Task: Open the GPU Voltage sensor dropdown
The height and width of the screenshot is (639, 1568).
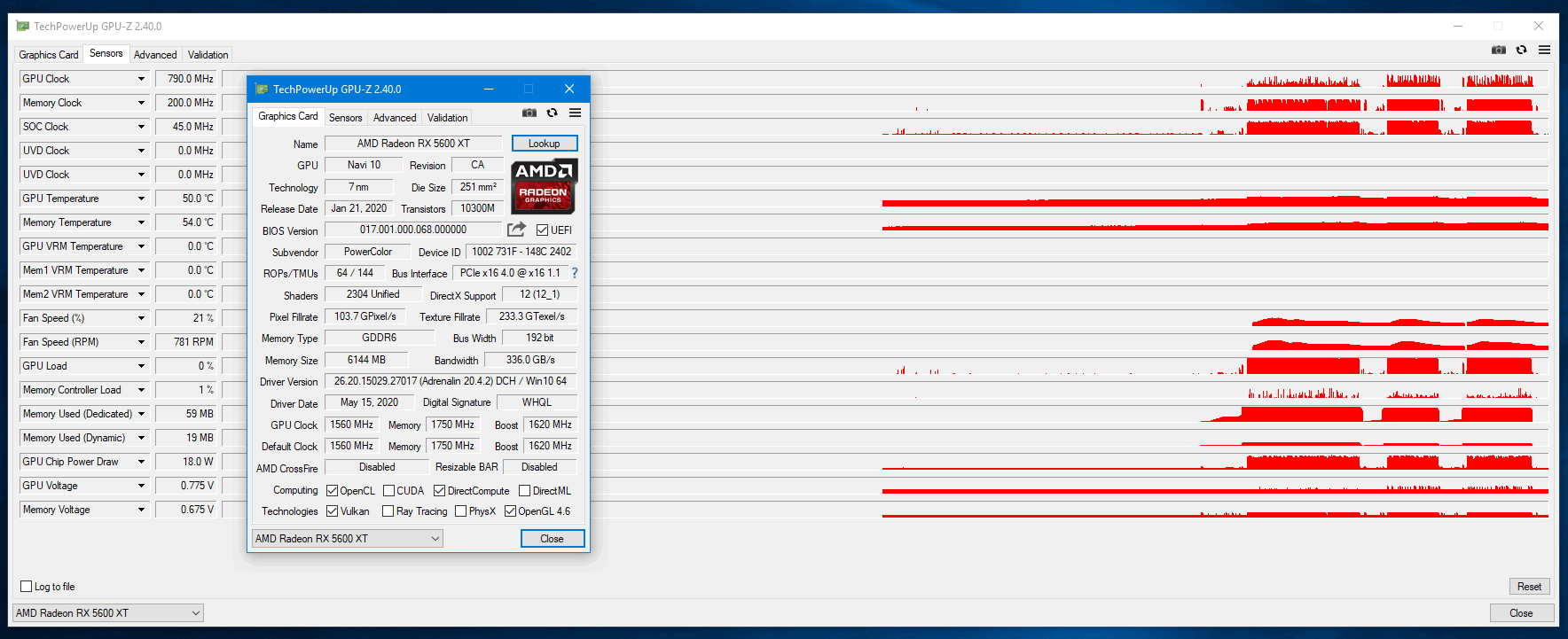Action: coord(141,486)
